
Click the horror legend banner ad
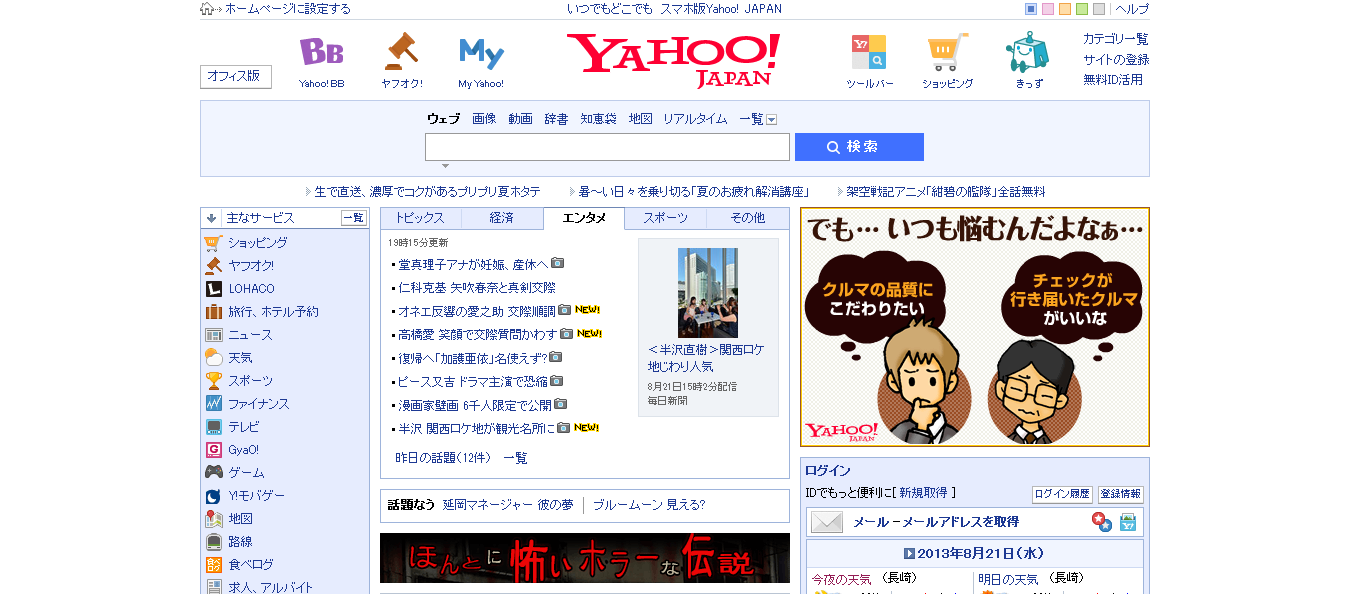coord(585,558)
